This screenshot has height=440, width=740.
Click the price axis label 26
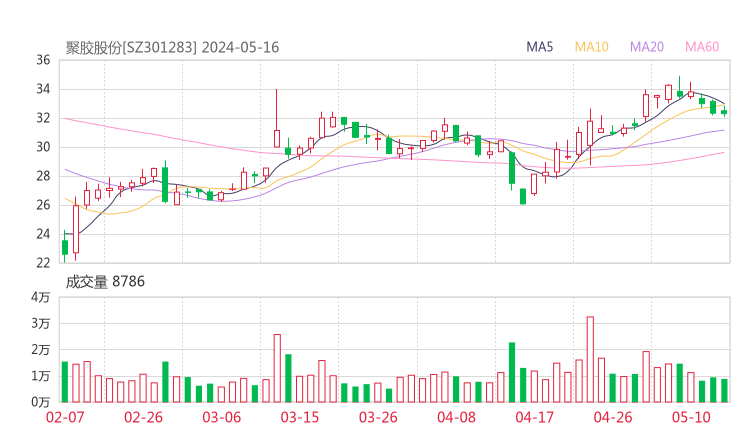point(43,205)
